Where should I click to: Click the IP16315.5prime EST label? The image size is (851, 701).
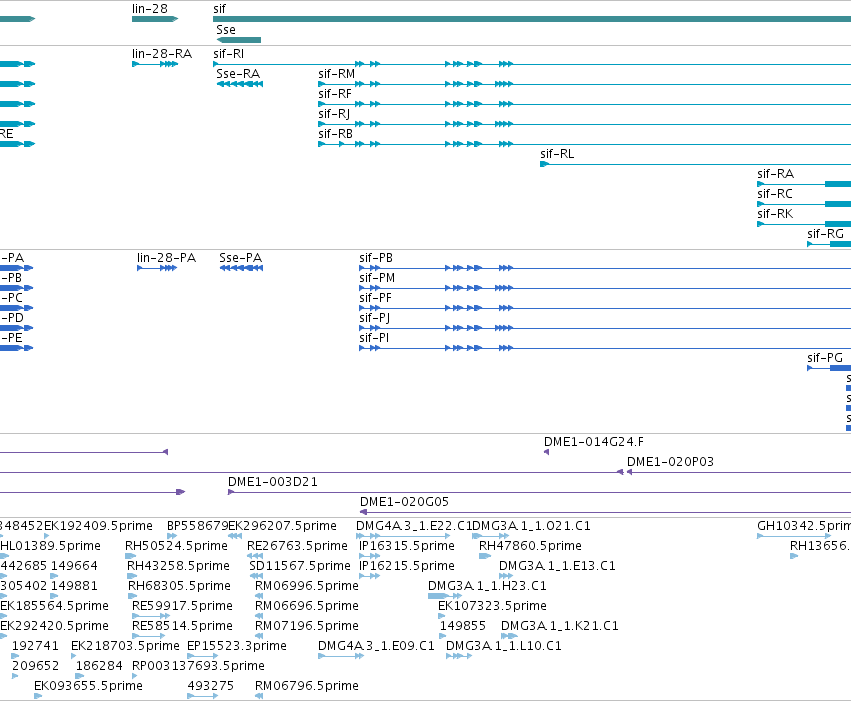pos(407,546)
